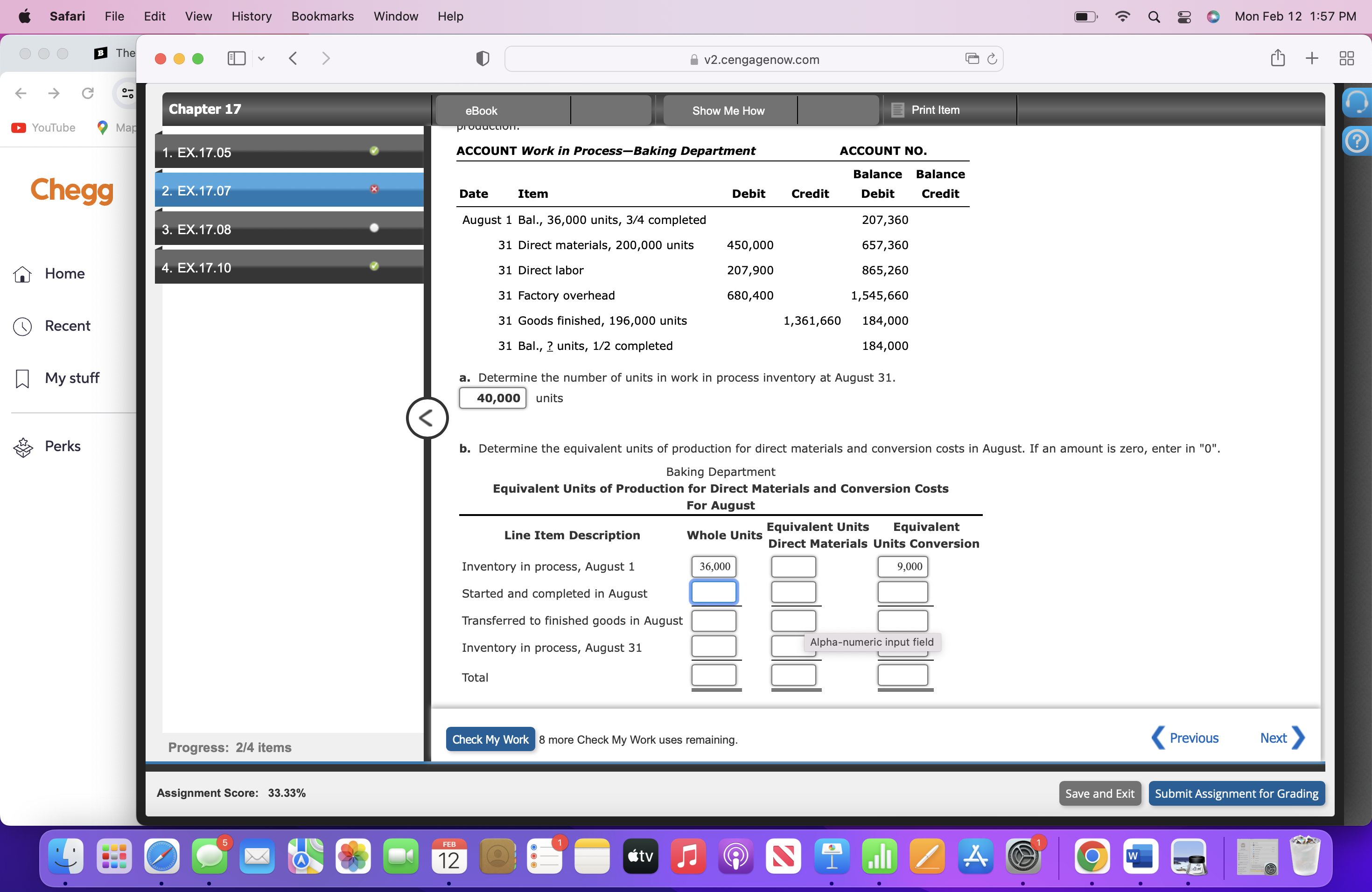Open Launchpad from the Dock
The image size is (1372, 892).
point(114,856)
